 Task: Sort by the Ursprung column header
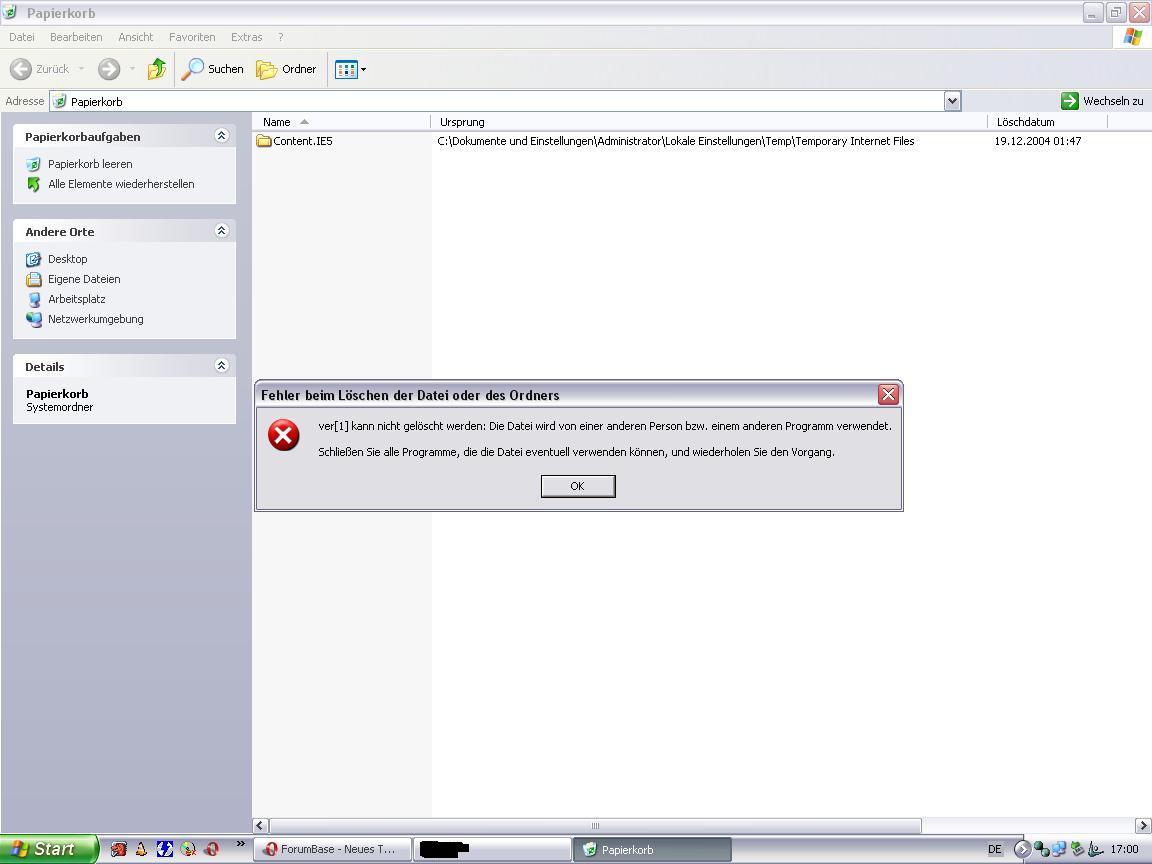click(x=709, y=122)
